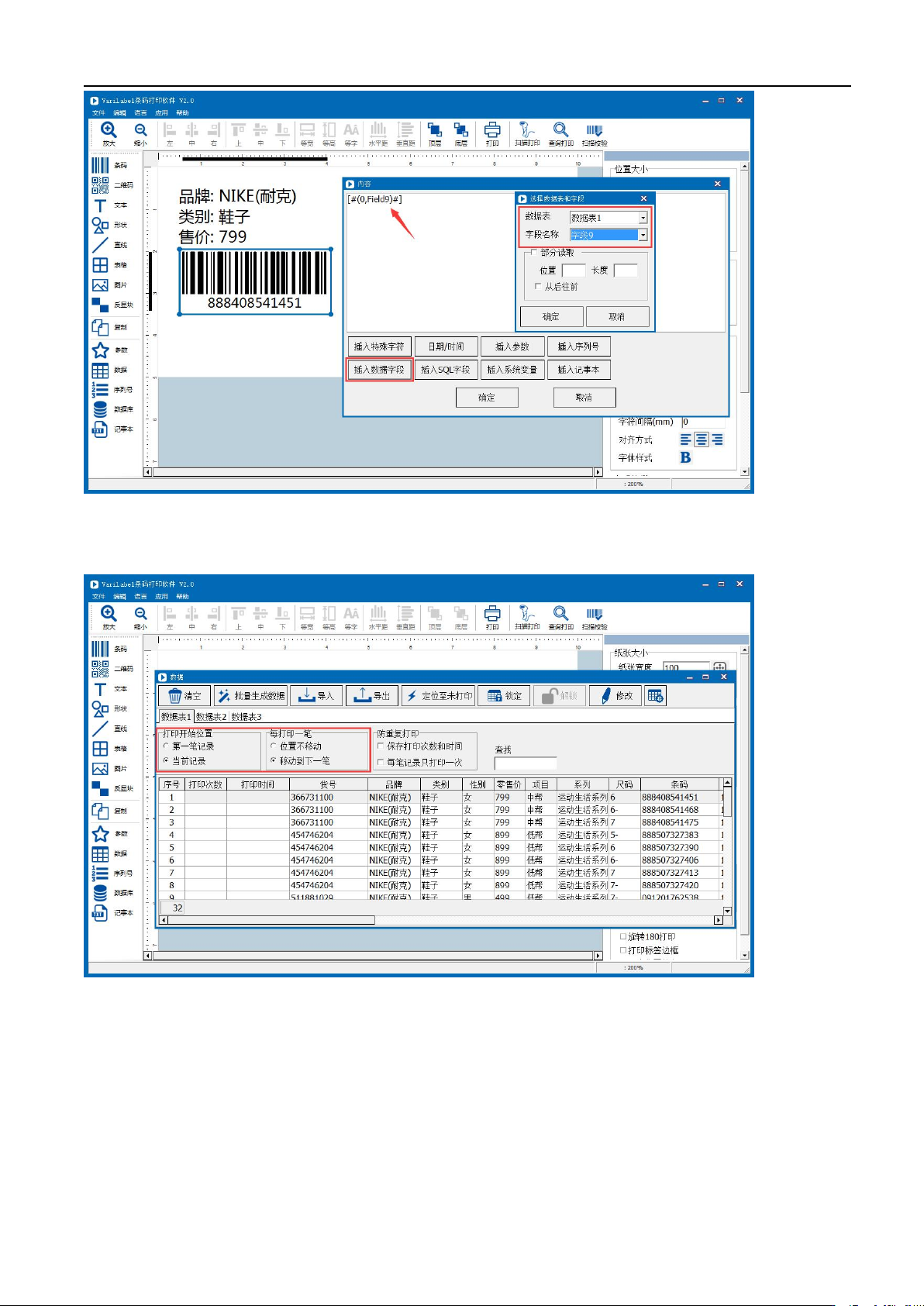Open 文件 menu in the 内容-dialog window
The image size is (924, 1306).
coord(98,113)
